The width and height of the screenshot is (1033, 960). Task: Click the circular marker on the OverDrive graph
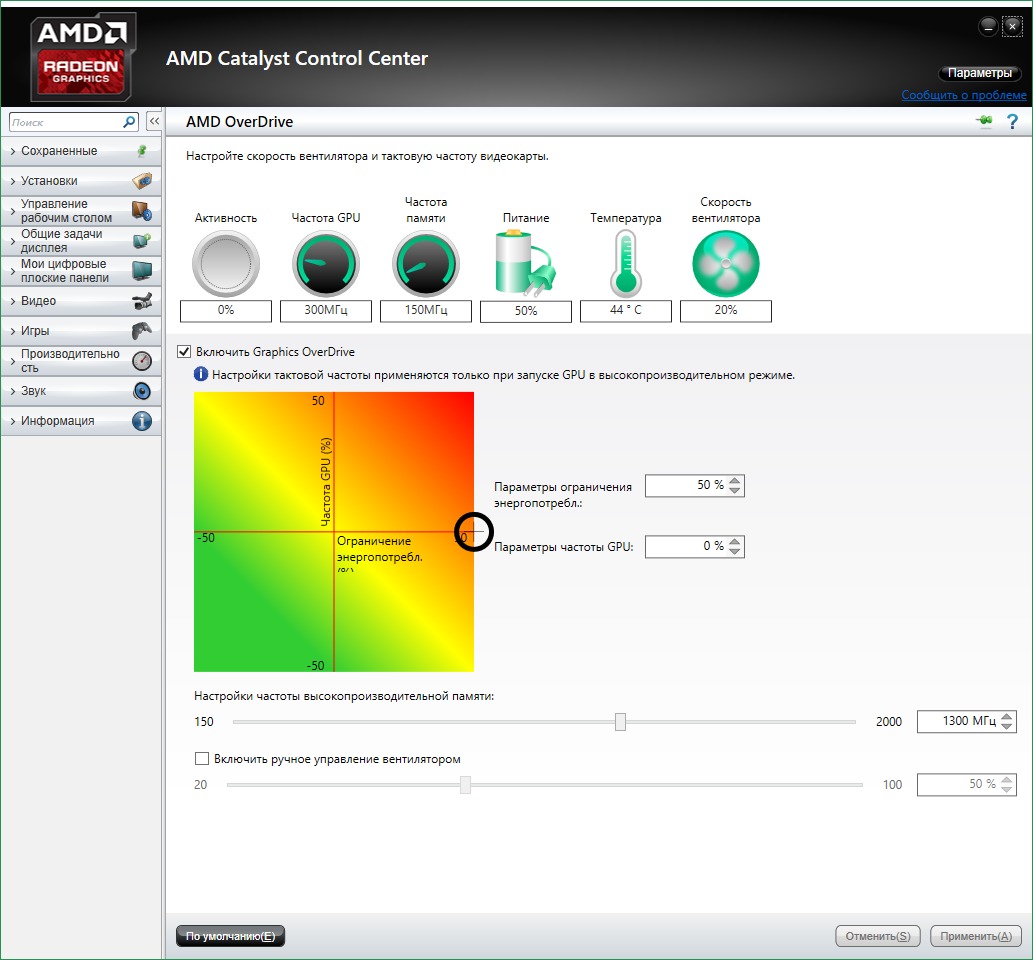coord(474,531)
